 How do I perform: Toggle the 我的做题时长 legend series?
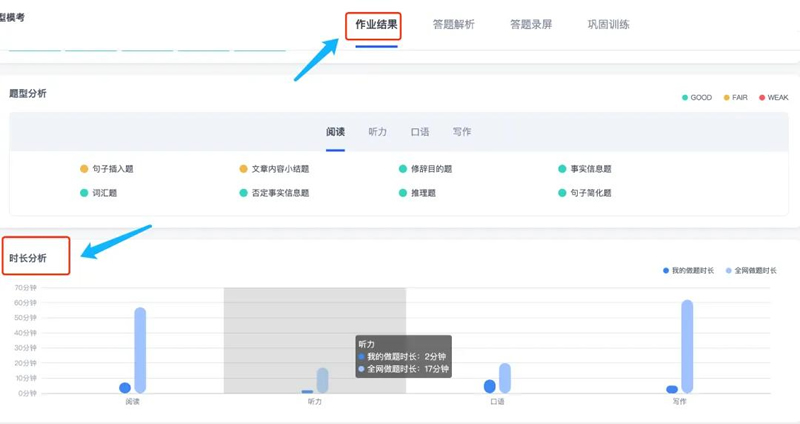[x=692, y=271]
